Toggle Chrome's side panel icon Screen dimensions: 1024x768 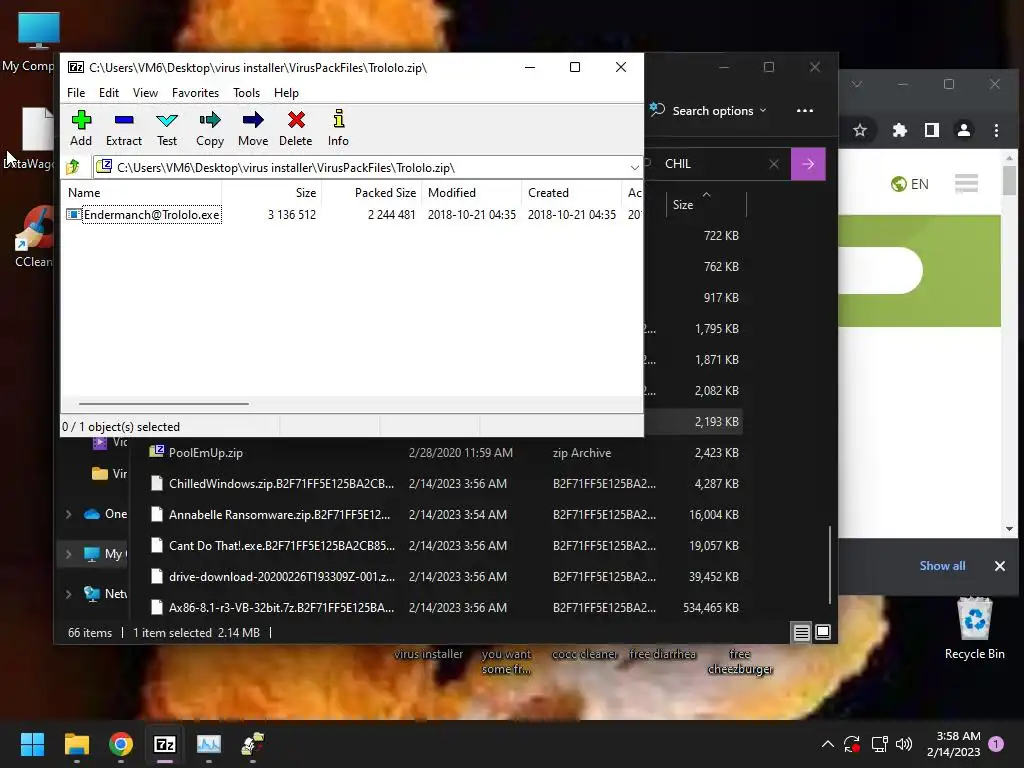point(931,131)
